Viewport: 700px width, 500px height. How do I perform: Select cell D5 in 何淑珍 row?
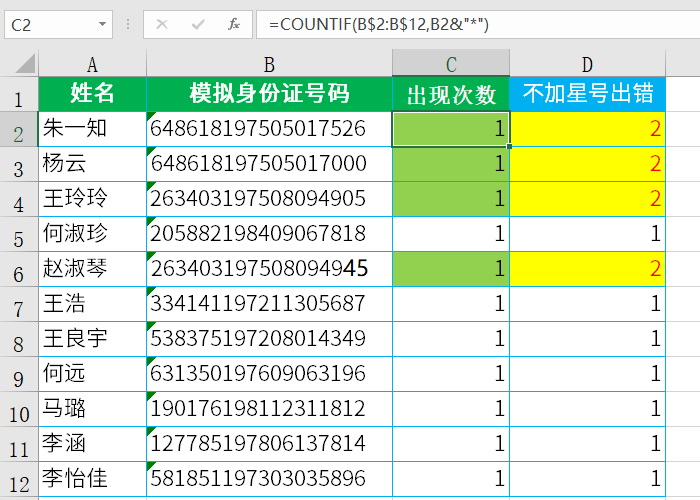pyautogui.click(x=588, y=234)
